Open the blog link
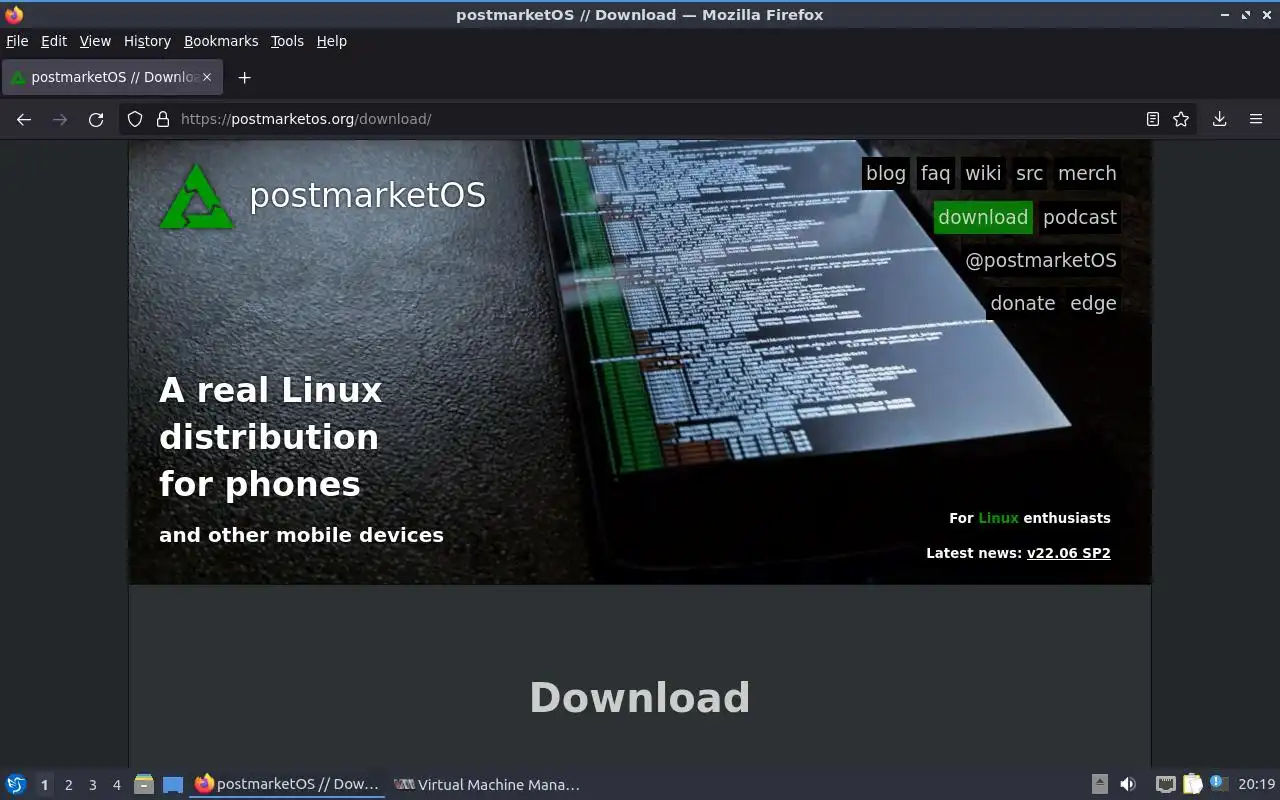The height and width of the screenshot is (800, 1280). tap(885, 173)
